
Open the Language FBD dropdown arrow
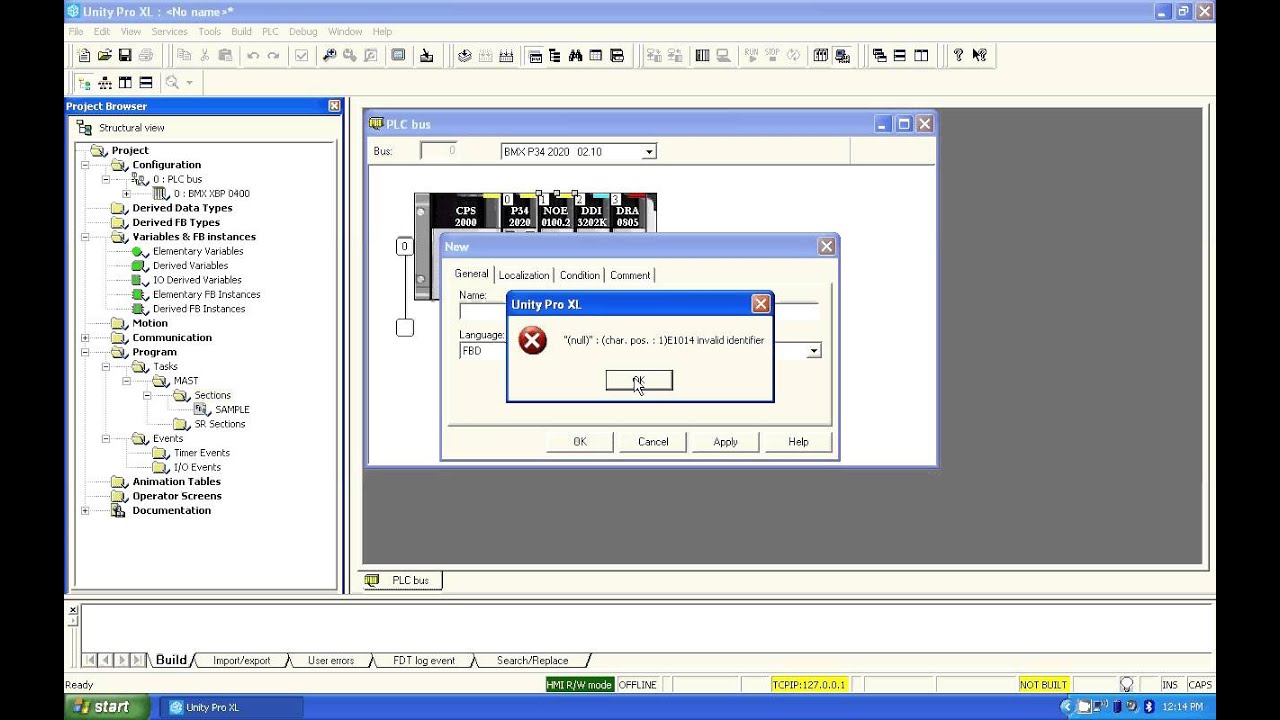(x=814, y=351)
